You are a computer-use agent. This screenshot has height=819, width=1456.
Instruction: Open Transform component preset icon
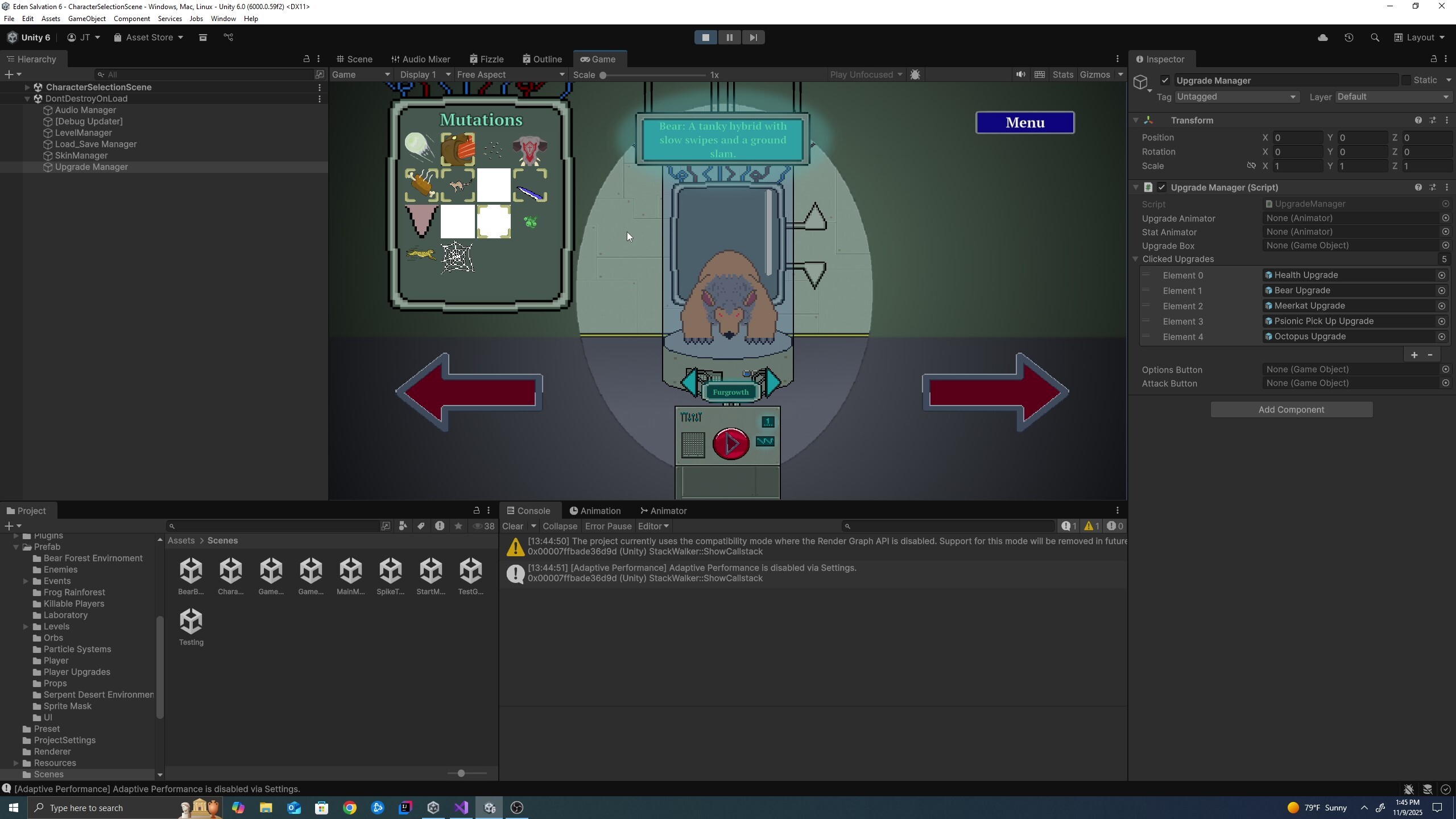1433,120
